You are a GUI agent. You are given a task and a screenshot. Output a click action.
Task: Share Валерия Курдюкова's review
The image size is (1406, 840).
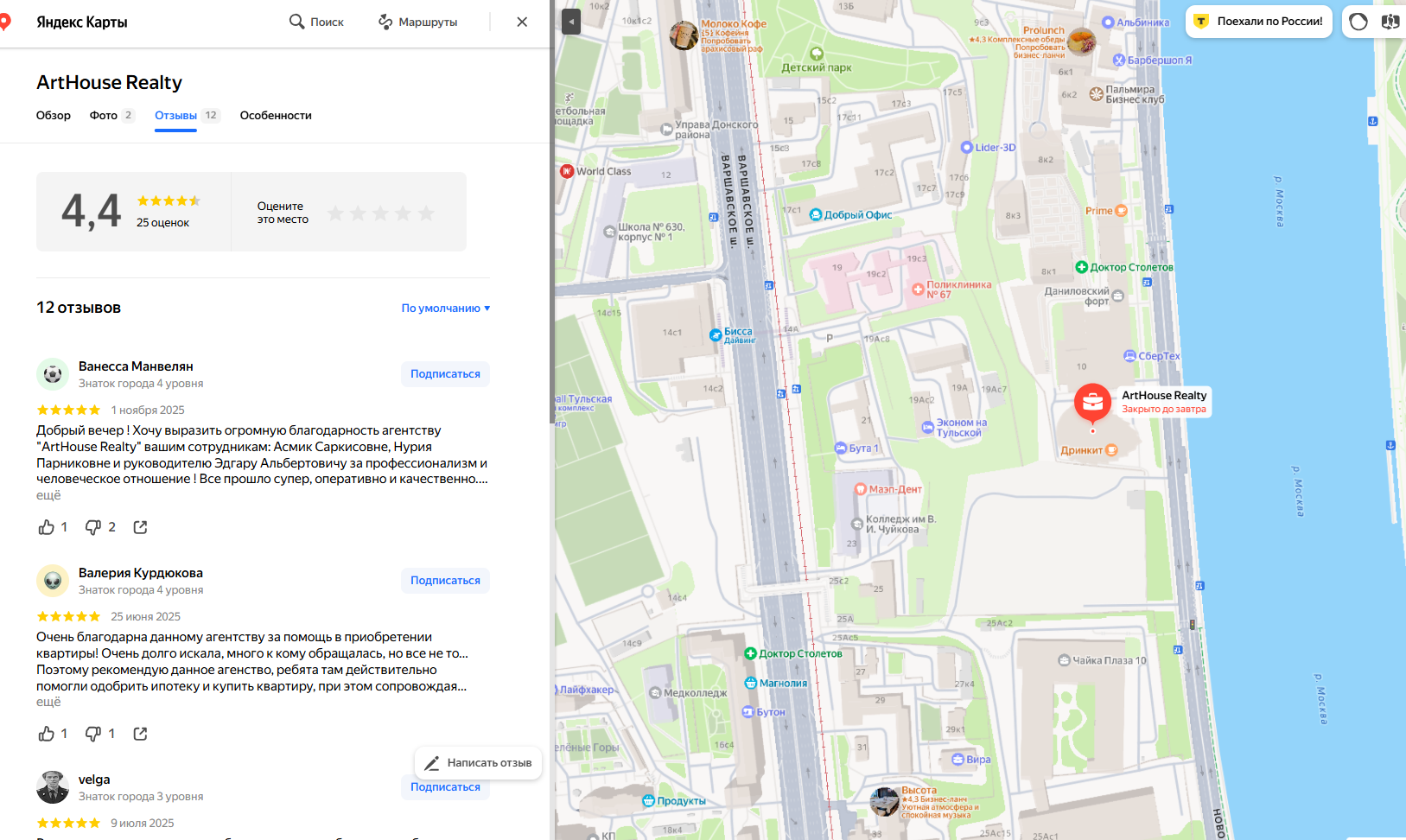pyautogui.click(x=140, y=734)
